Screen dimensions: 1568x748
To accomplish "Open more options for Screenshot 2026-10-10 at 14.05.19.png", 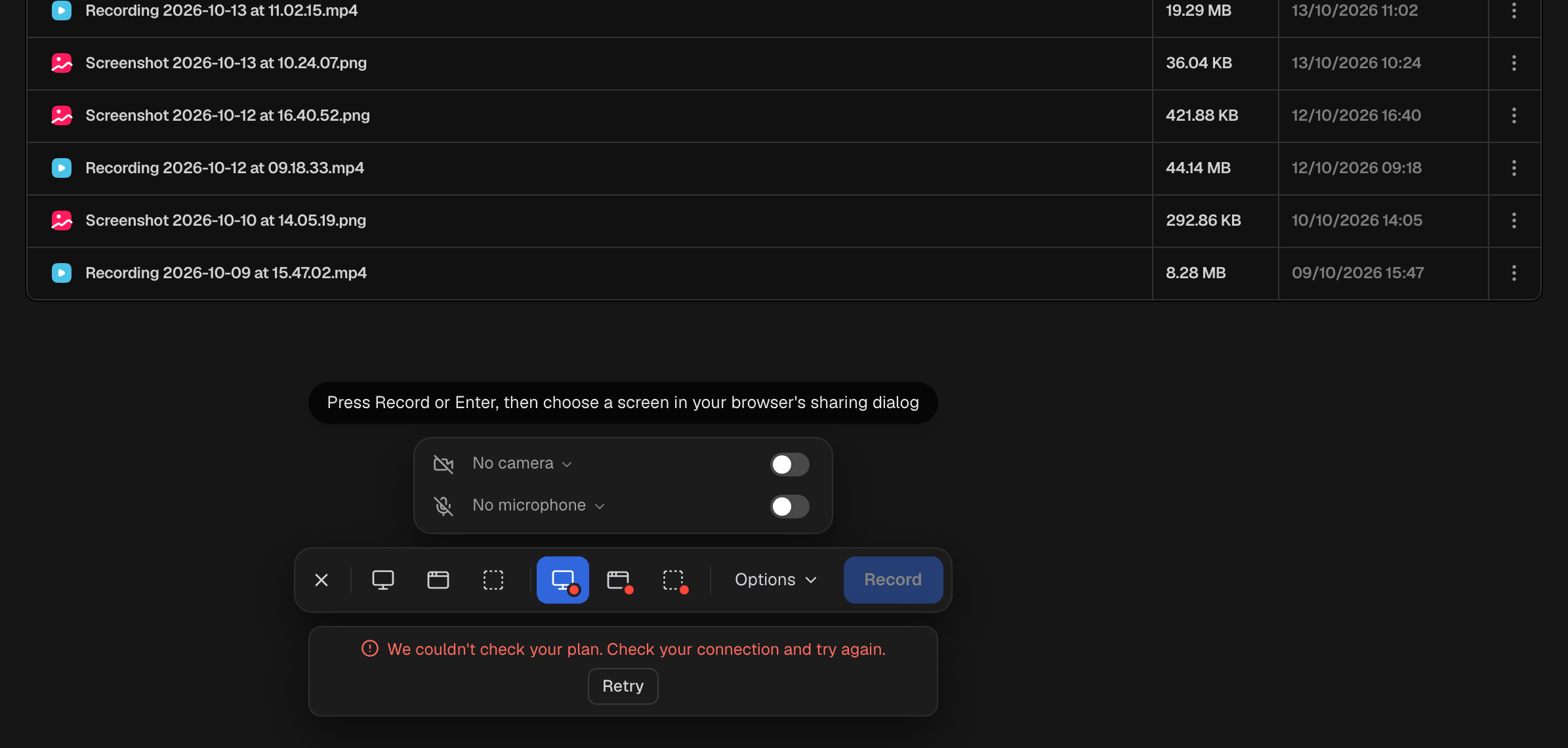I will [x=1514, y=220].
